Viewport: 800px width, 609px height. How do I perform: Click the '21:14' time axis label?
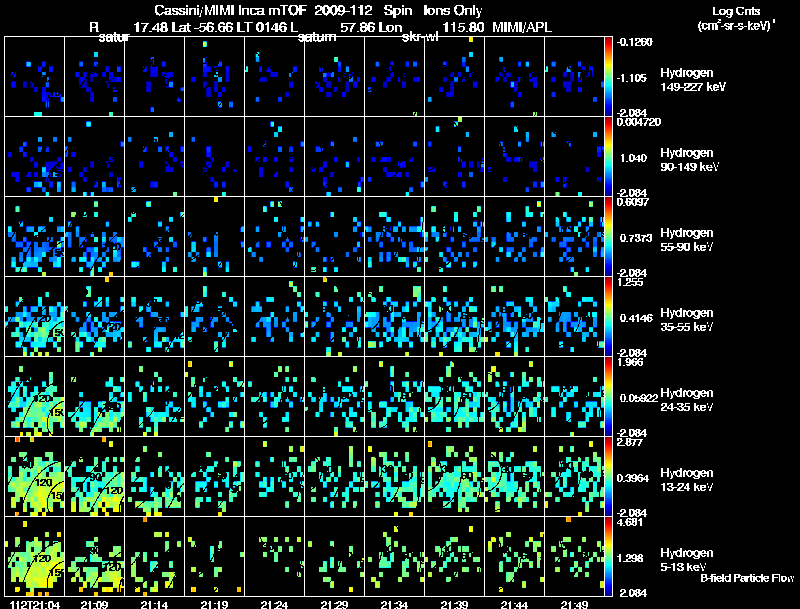click(154, 604)
